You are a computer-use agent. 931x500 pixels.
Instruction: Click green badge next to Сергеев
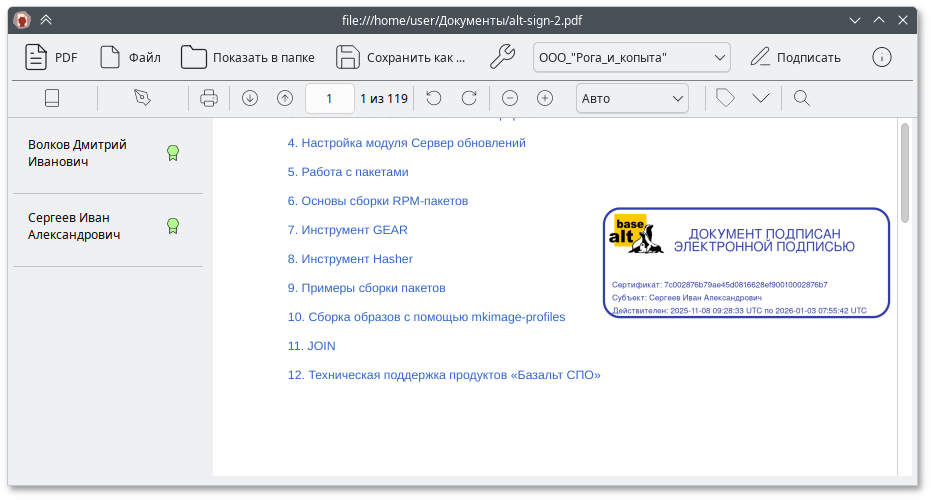pos(173,226)
